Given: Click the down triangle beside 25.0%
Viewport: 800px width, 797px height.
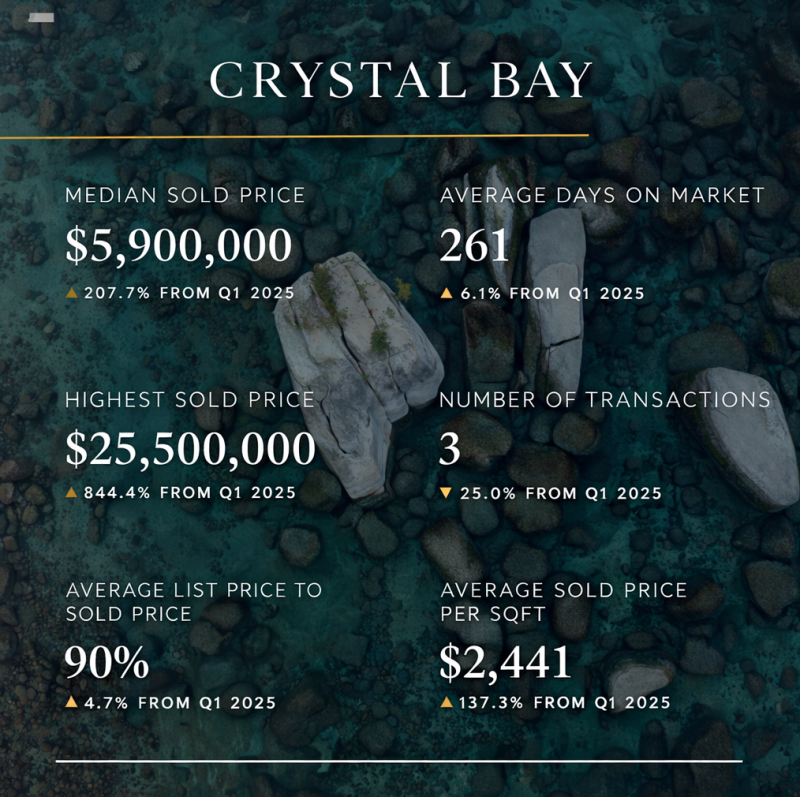Looking at the screenshot, I should (446, 493).
